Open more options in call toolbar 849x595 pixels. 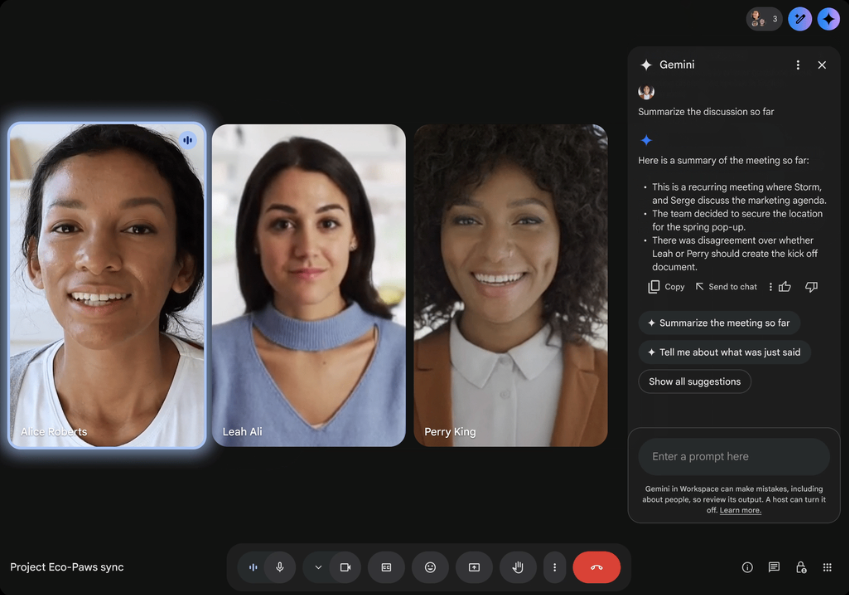coord(554,567)
